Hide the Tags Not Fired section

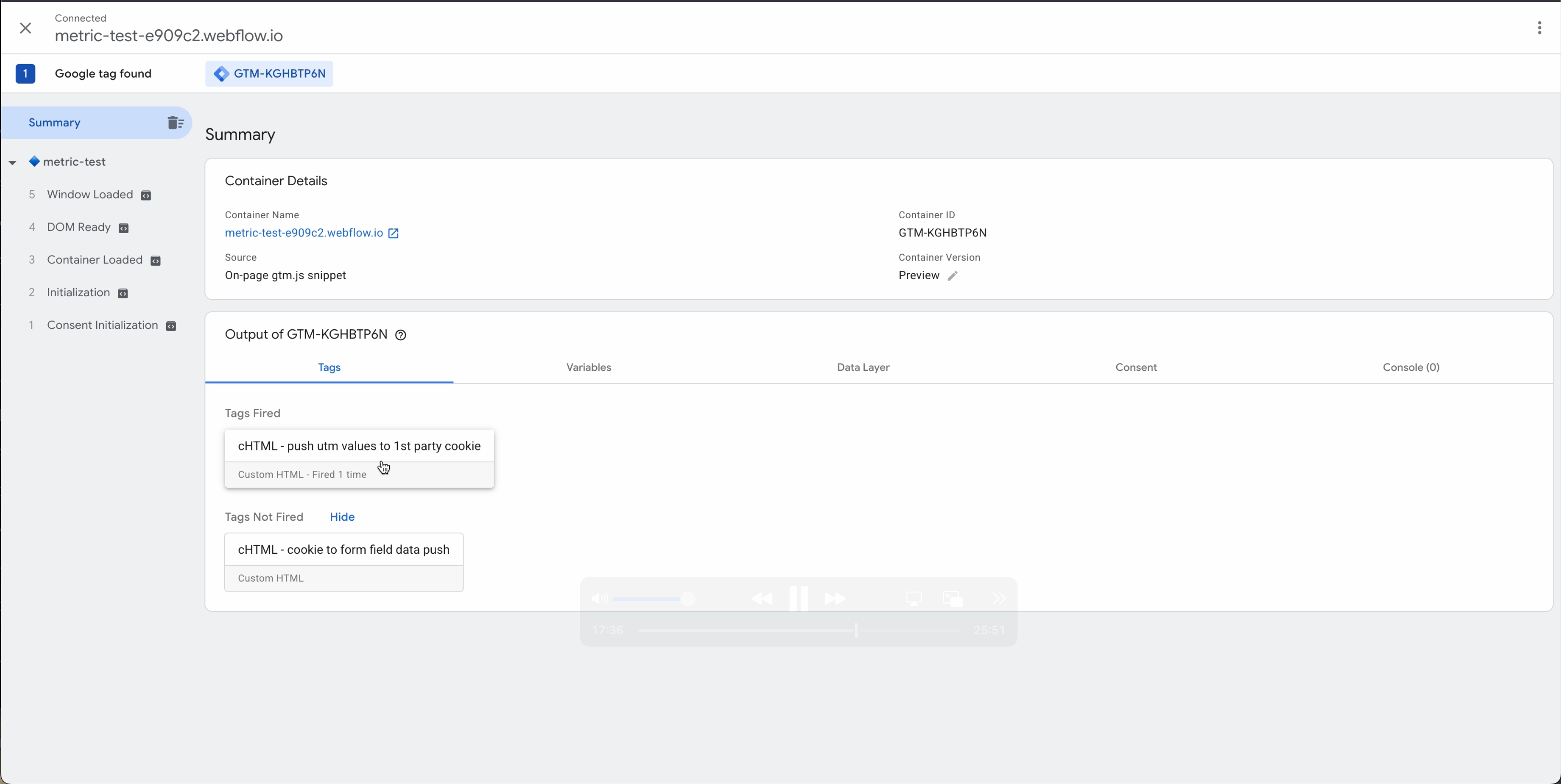(x=342, y=517)
